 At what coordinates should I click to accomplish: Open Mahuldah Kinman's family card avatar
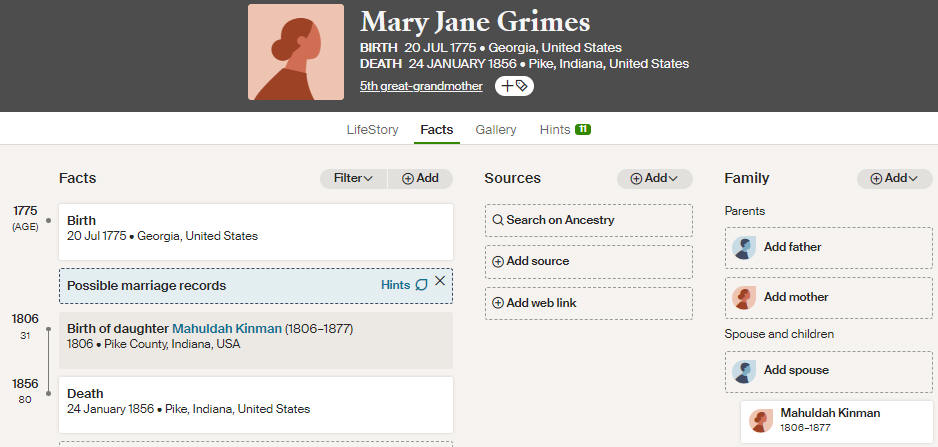(761, 421)
